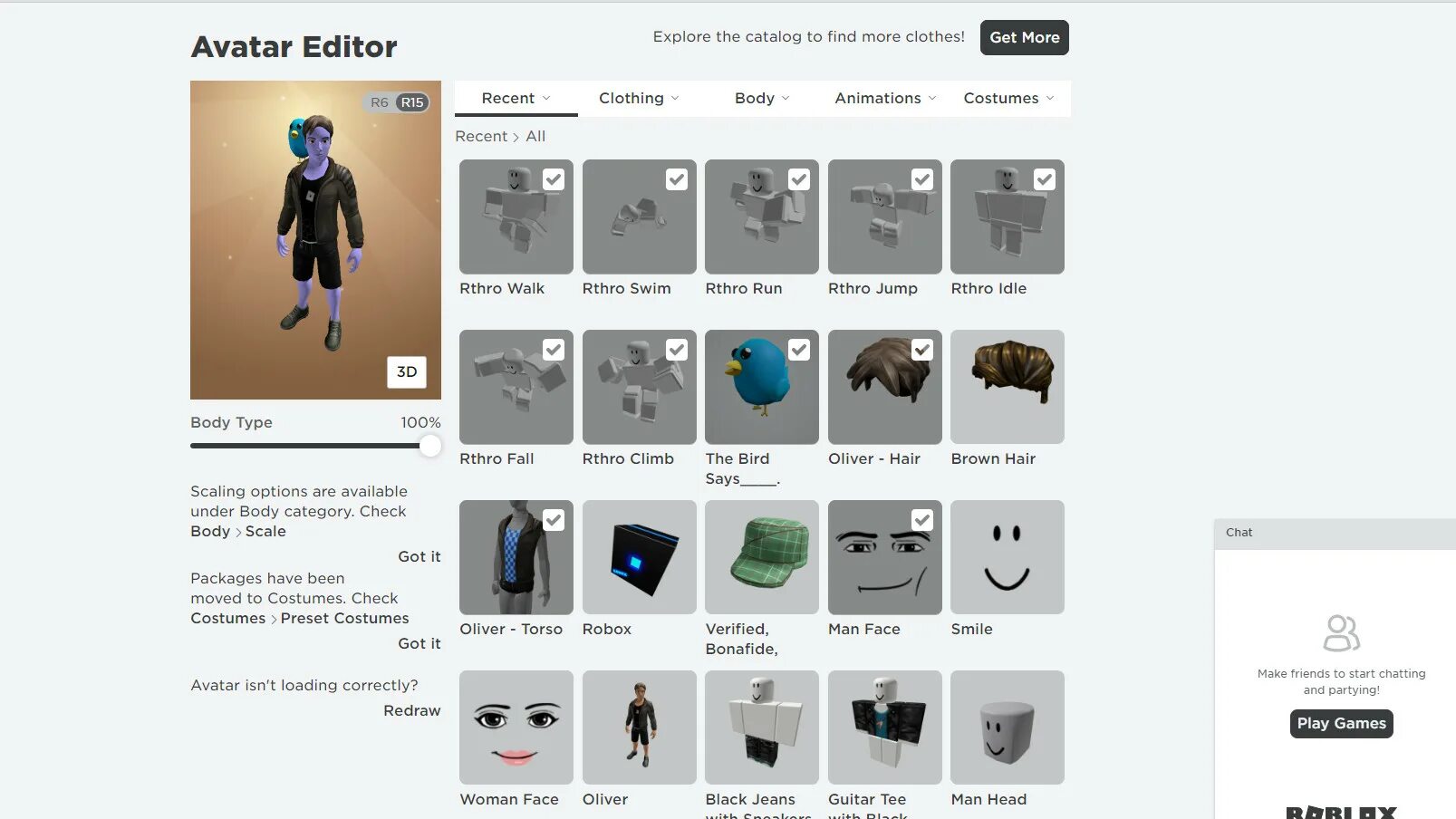Image resolution: width=1456 pixels, height=819 pixels.
Task: Uncheck the Rthro Idle checkbox
Action: (1045, 179)
